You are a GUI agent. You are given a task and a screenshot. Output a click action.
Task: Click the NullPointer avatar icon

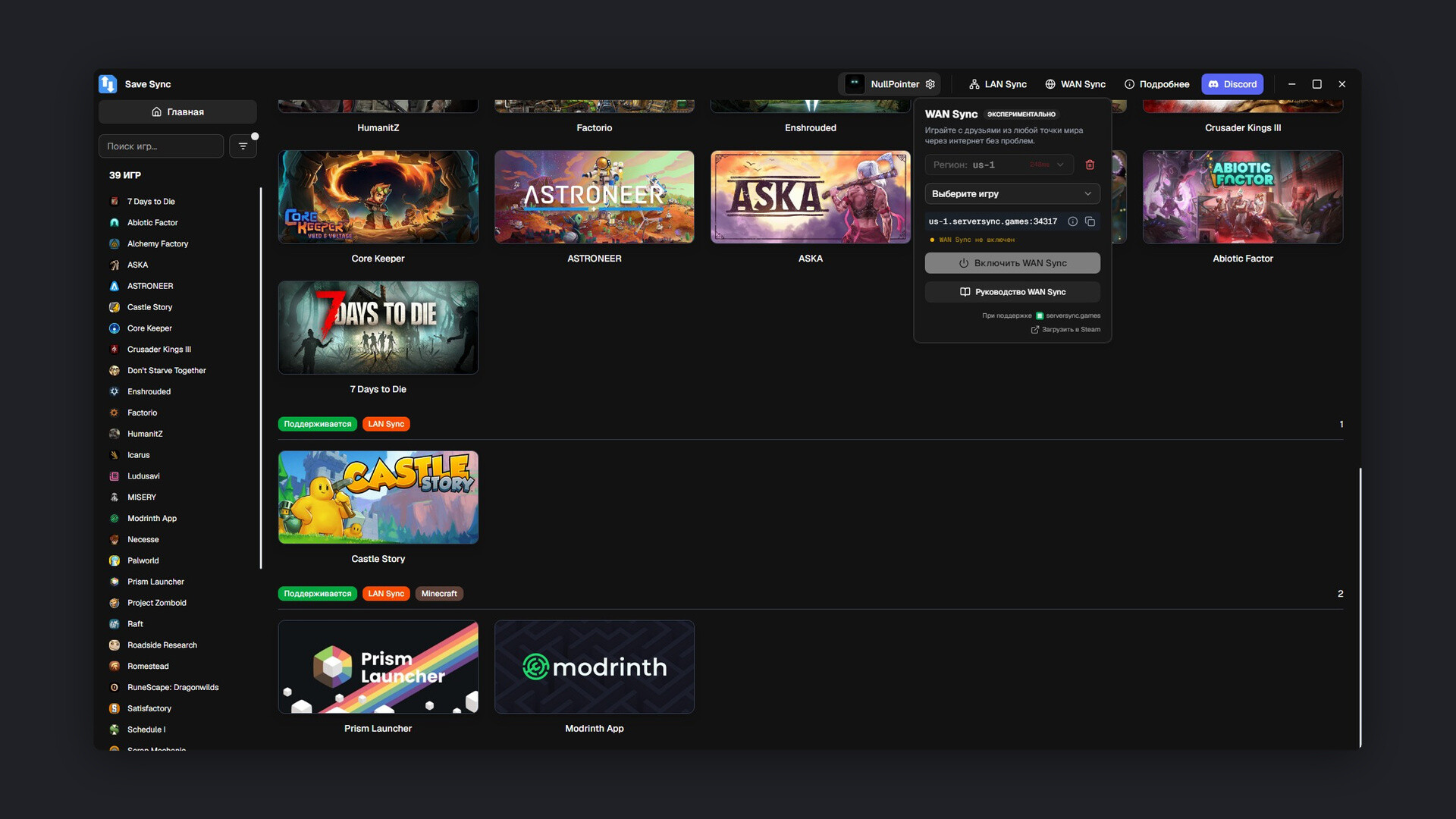point(855,84)
